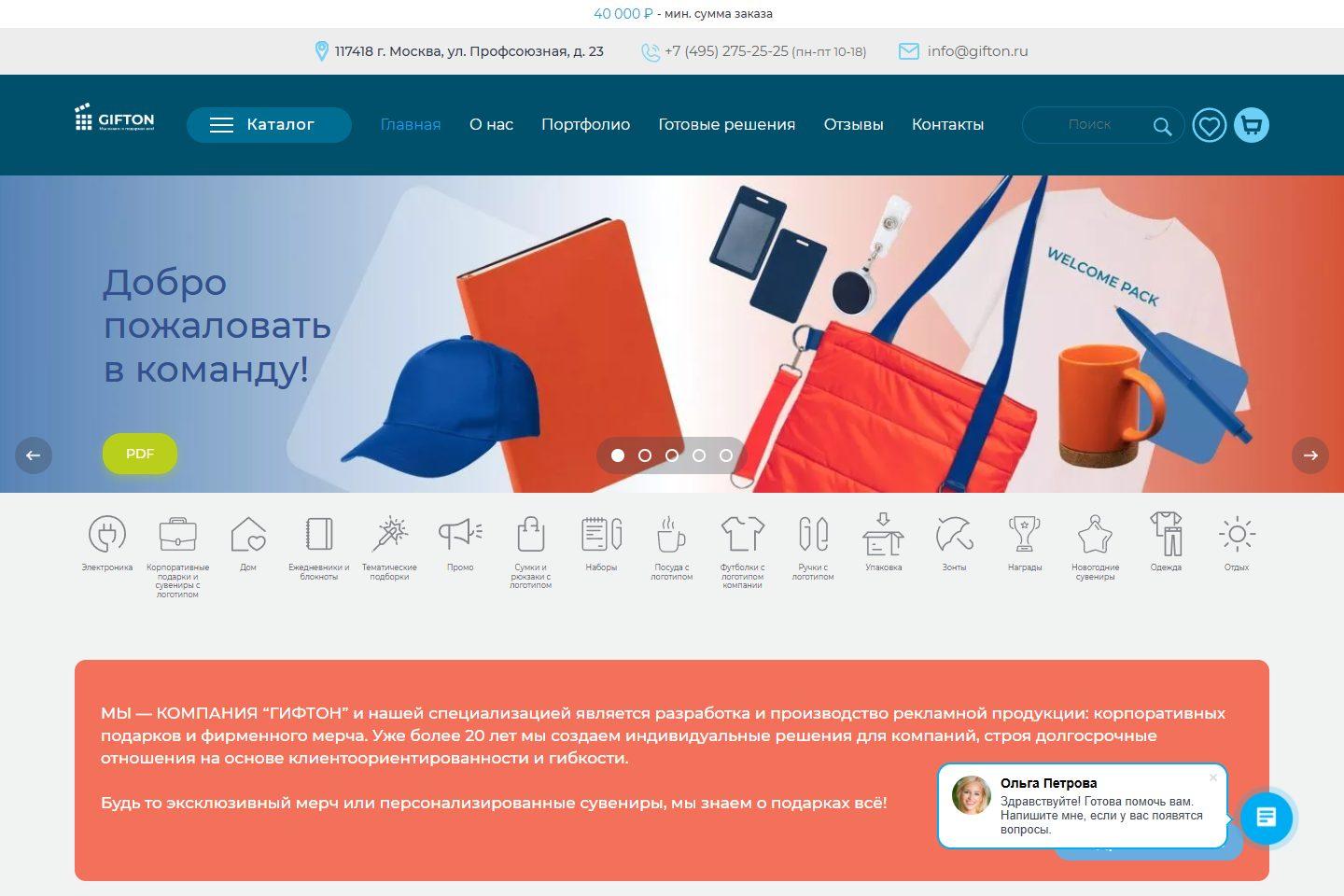Switch to the fourth banner slide dot

coord(699,455)
